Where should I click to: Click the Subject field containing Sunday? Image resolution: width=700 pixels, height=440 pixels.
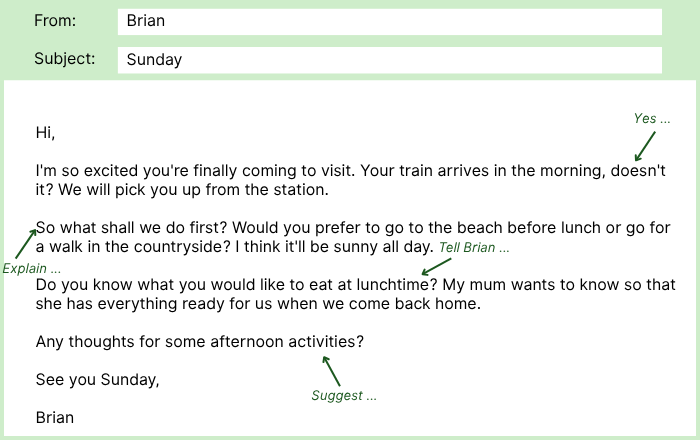389,59
